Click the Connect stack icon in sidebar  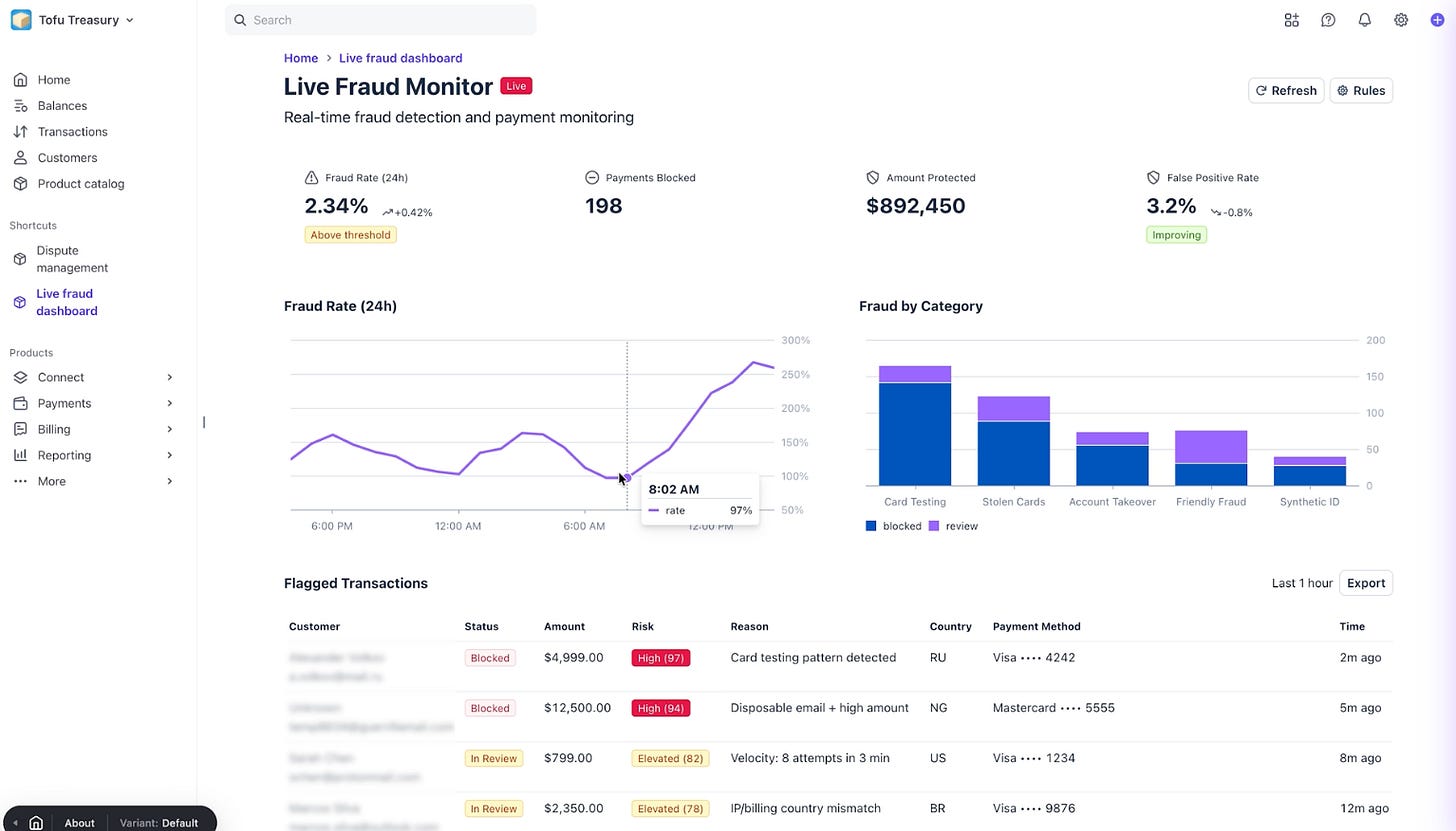(20, 377)
